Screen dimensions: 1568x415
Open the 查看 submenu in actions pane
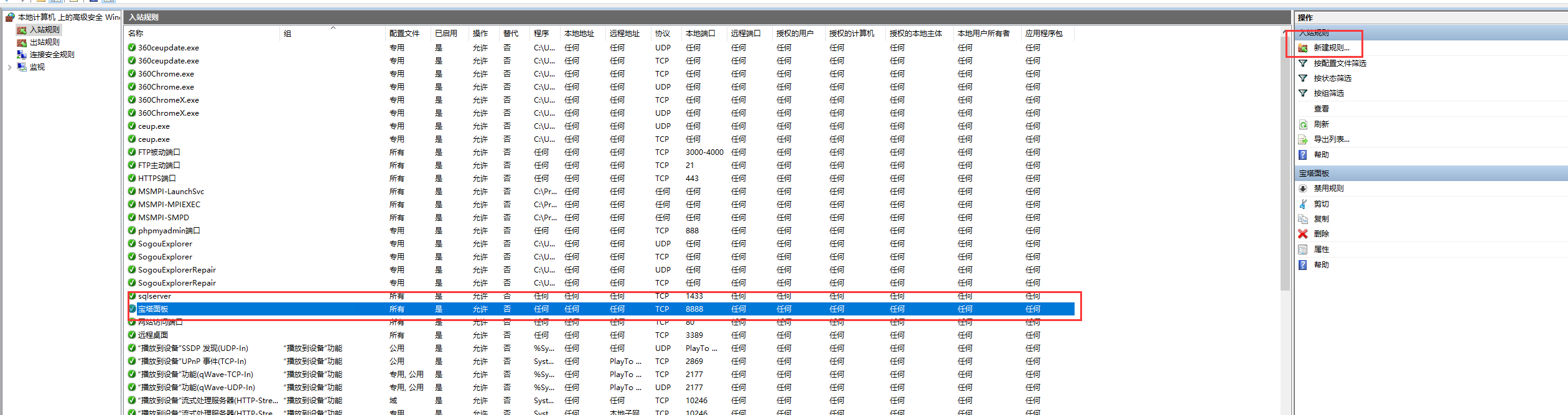click(1322, 109)
